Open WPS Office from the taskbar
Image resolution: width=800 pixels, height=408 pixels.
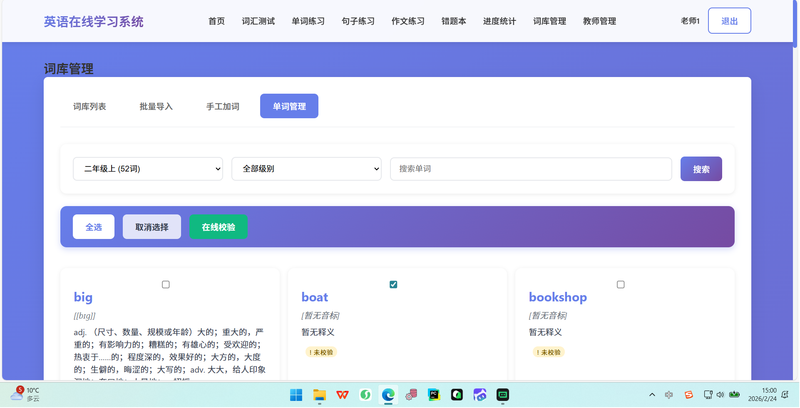click(343, 395)
